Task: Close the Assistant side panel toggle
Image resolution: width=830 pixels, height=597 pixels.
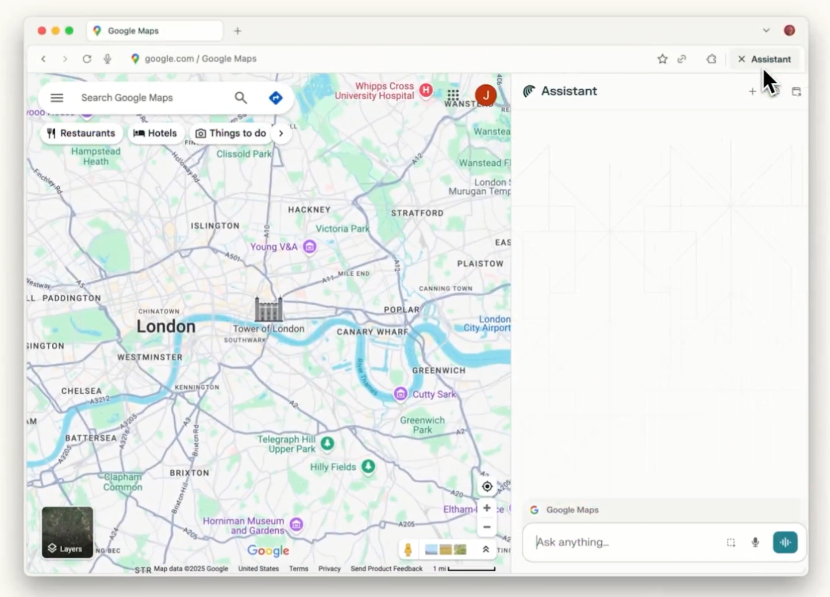Action: click(764, 59)
